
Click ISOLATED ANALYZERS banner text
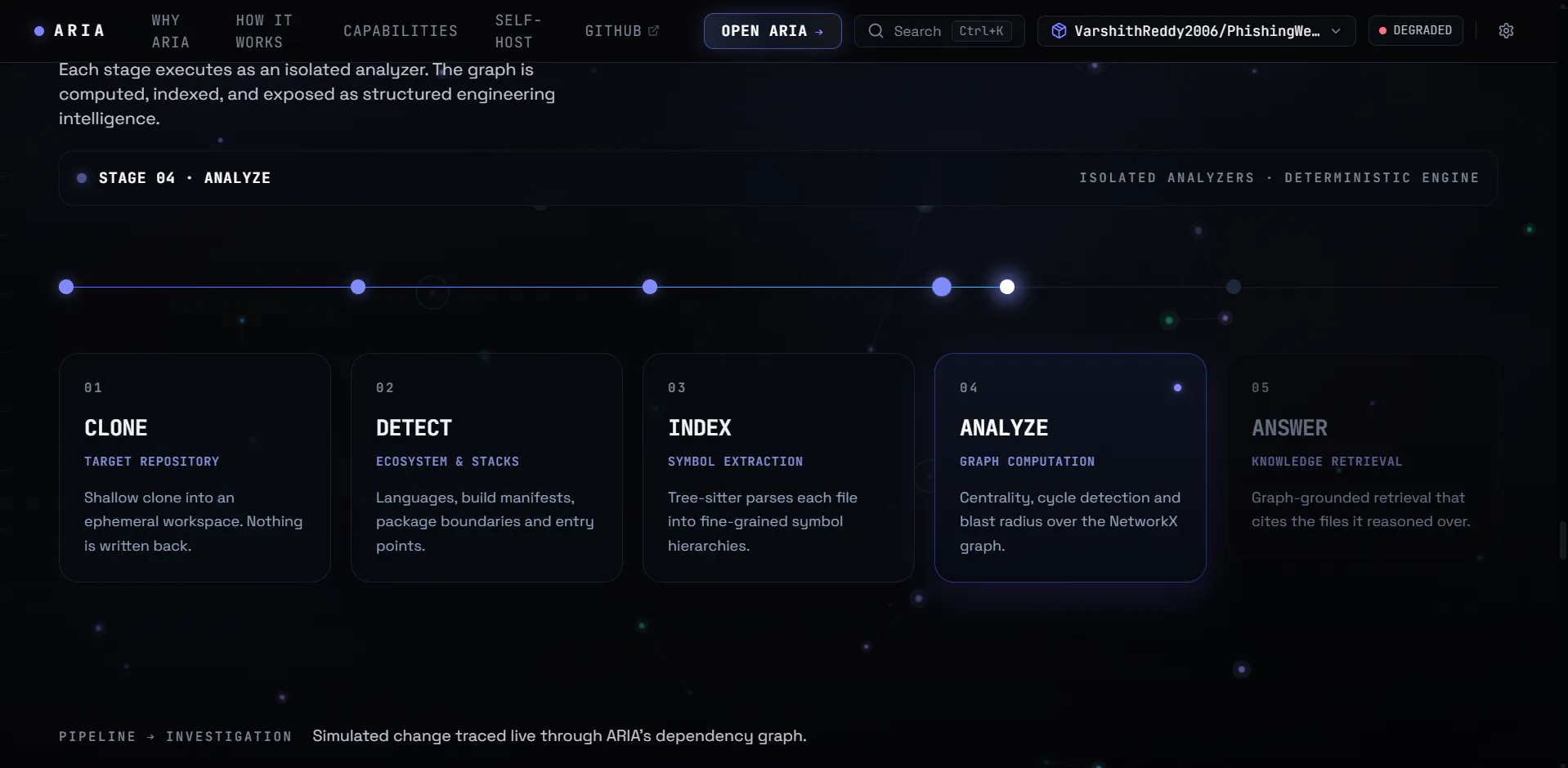coord(1167,178)
